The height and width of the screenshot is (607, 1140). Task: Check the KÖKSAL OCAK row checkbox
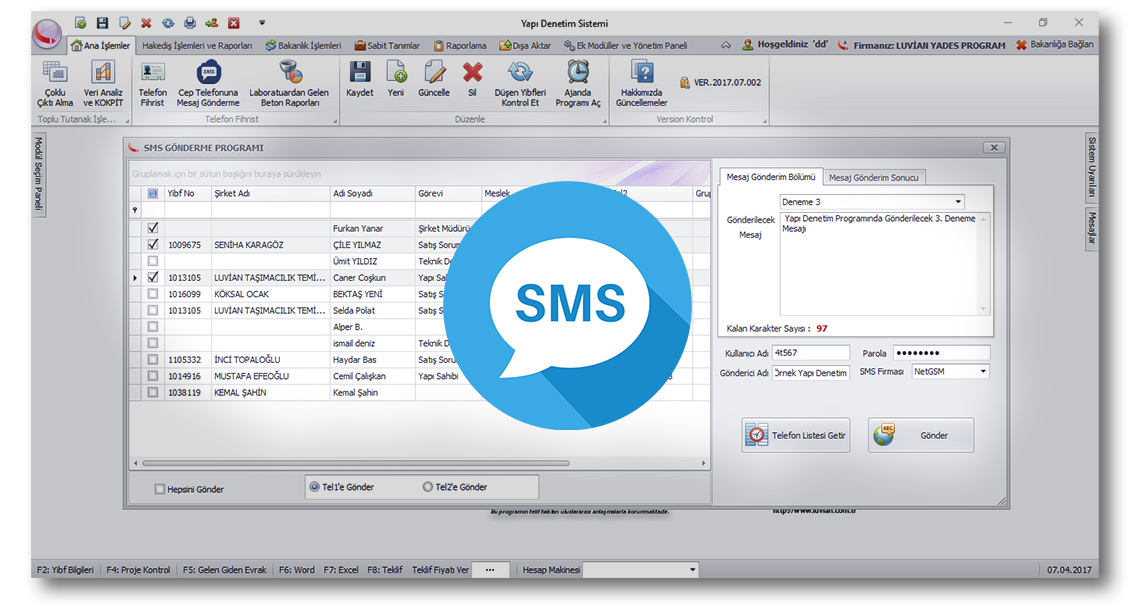(153, 294)
